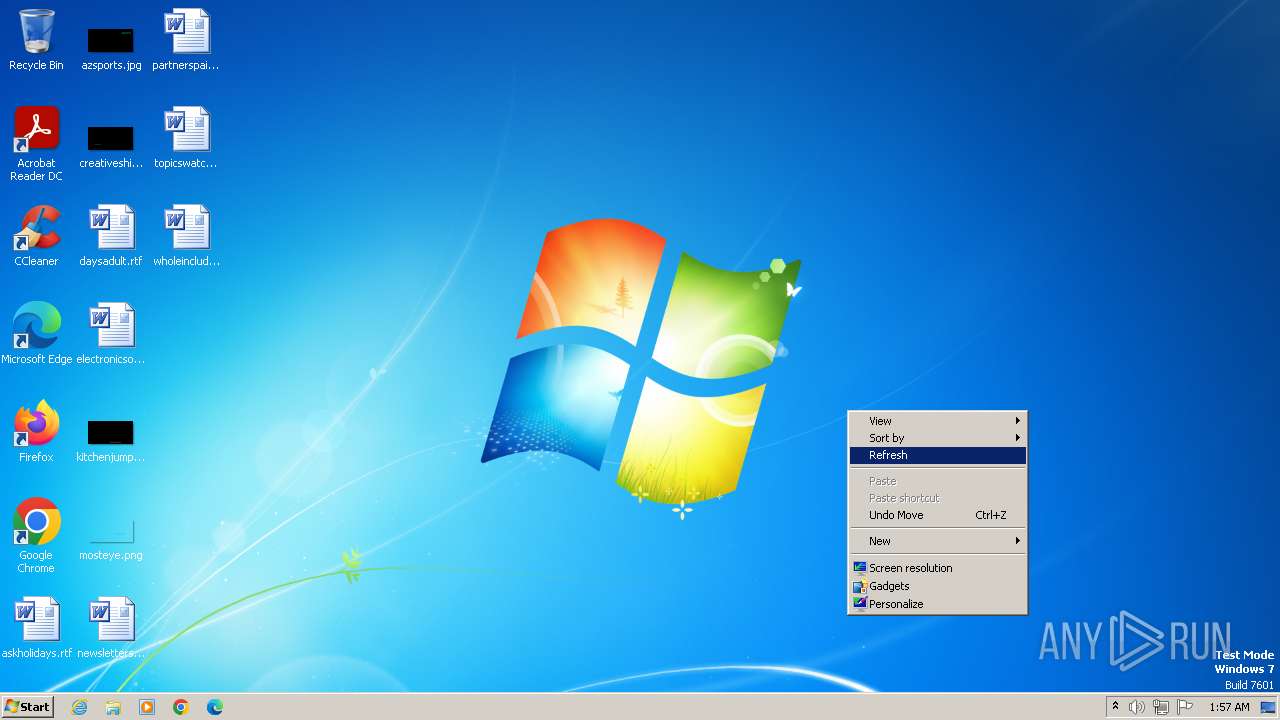Select the electronicso… Word document
The width and height of the screenshot is (1280, 720).
(111, 334)
